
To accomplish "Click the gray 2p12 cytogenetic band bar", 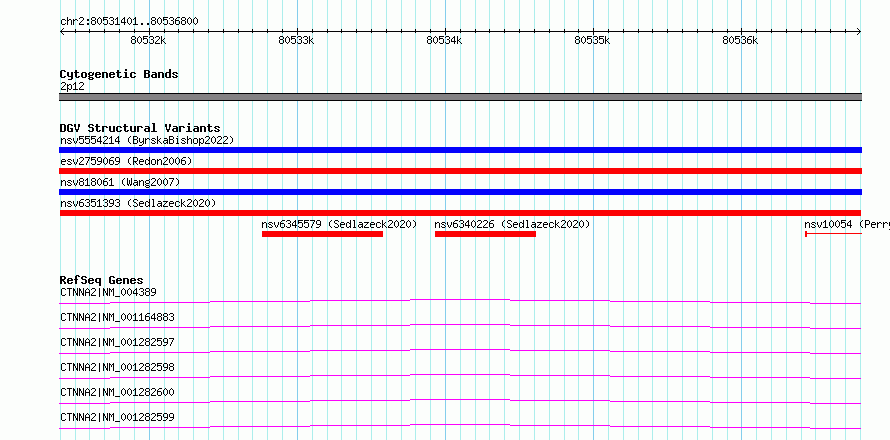I will click(460, 97).
